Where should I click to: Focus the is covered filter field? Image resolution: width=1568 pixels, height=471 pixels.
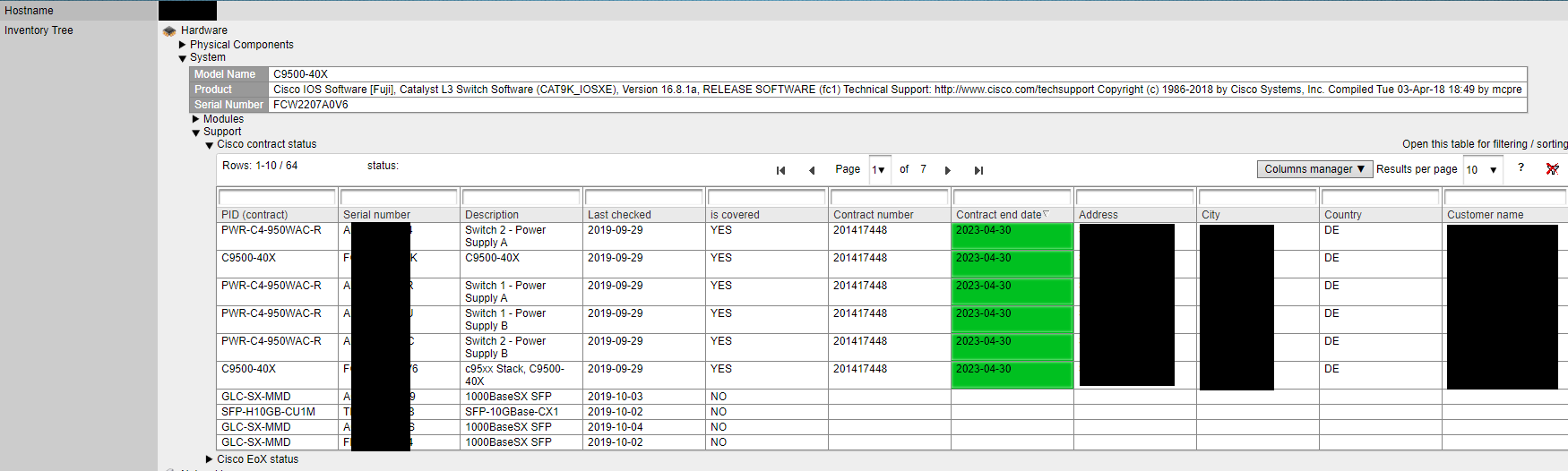767,197
